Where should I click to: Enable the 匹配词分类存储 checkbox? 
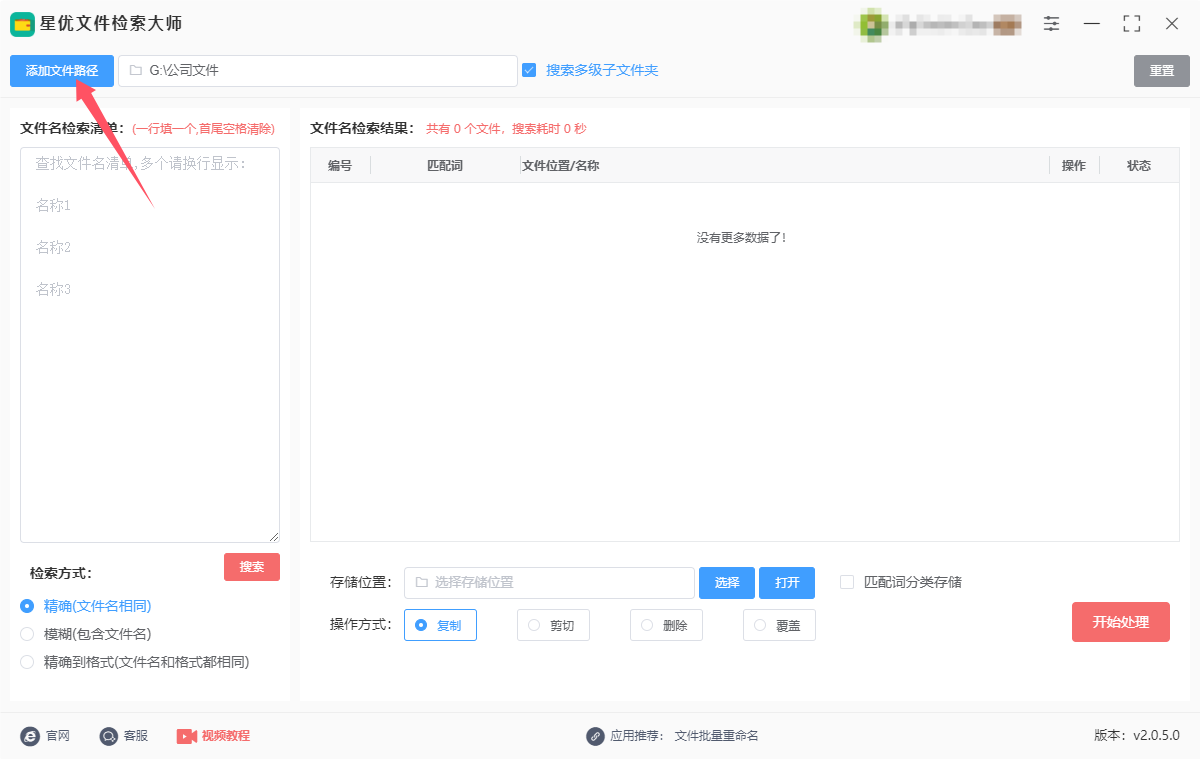point(847,582)
